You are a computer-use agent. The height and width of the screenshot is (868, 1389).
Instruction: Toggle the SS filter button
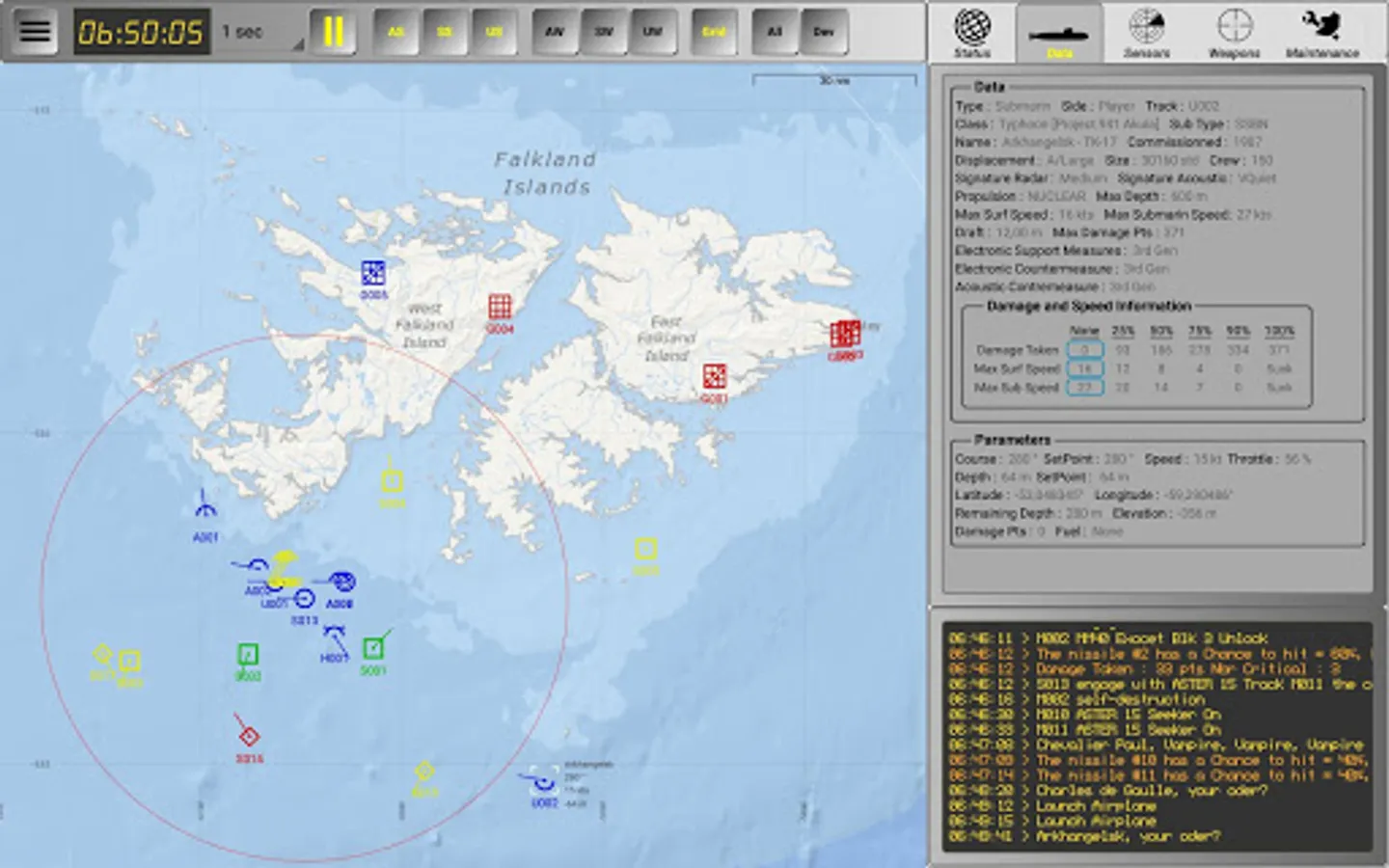pos(445,32)
